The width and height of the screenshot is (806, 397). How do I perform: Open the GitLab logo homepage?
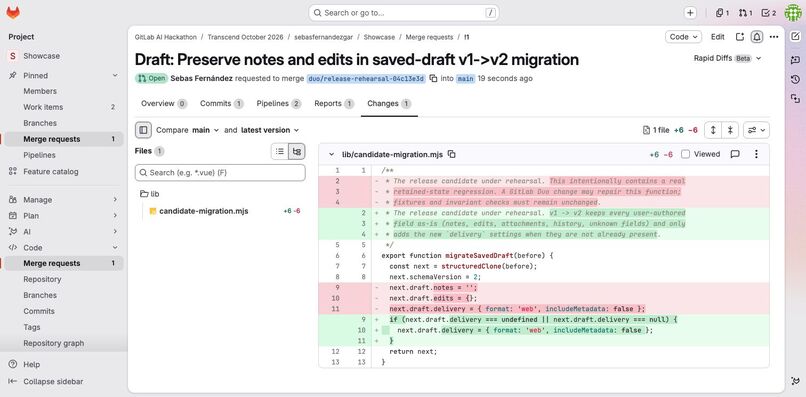[13, 13]
